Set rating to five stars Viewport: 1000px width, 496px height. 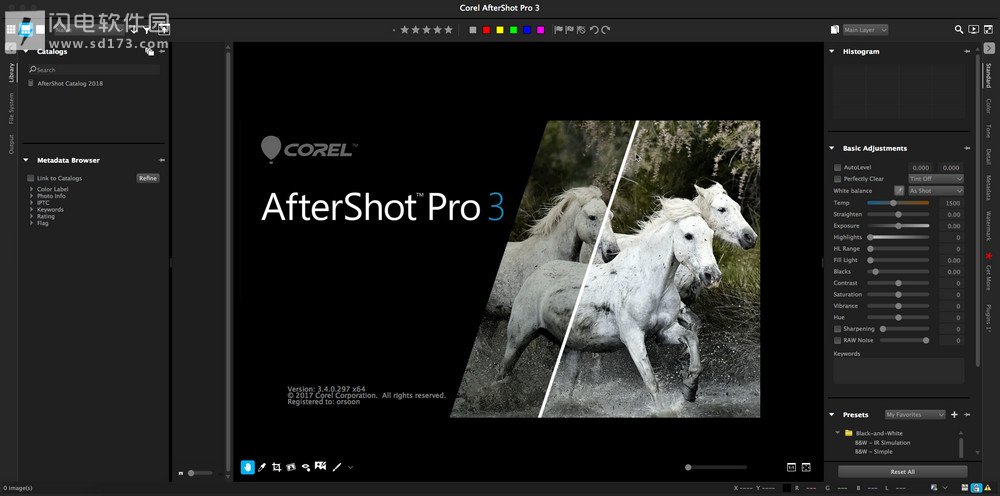tap(448, 30)
